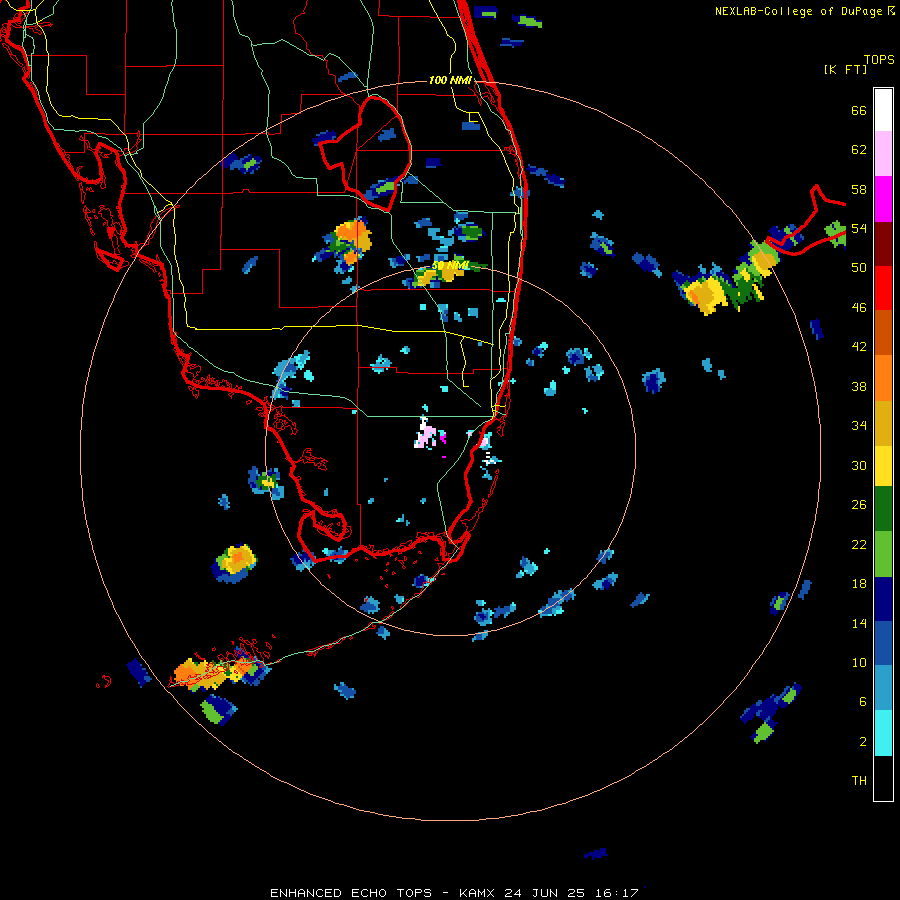Click the 6 legend value
The height and width of the screenshot is (900, 900).
tap(863, 702)
